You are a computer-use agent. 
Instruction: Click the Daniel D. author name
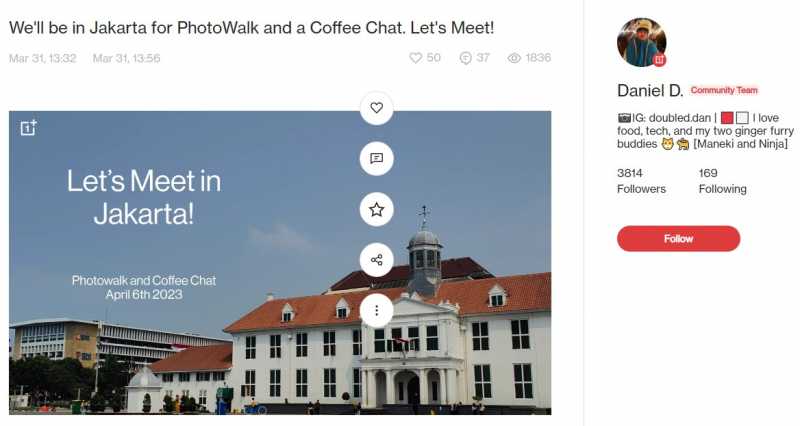point(649,91)
